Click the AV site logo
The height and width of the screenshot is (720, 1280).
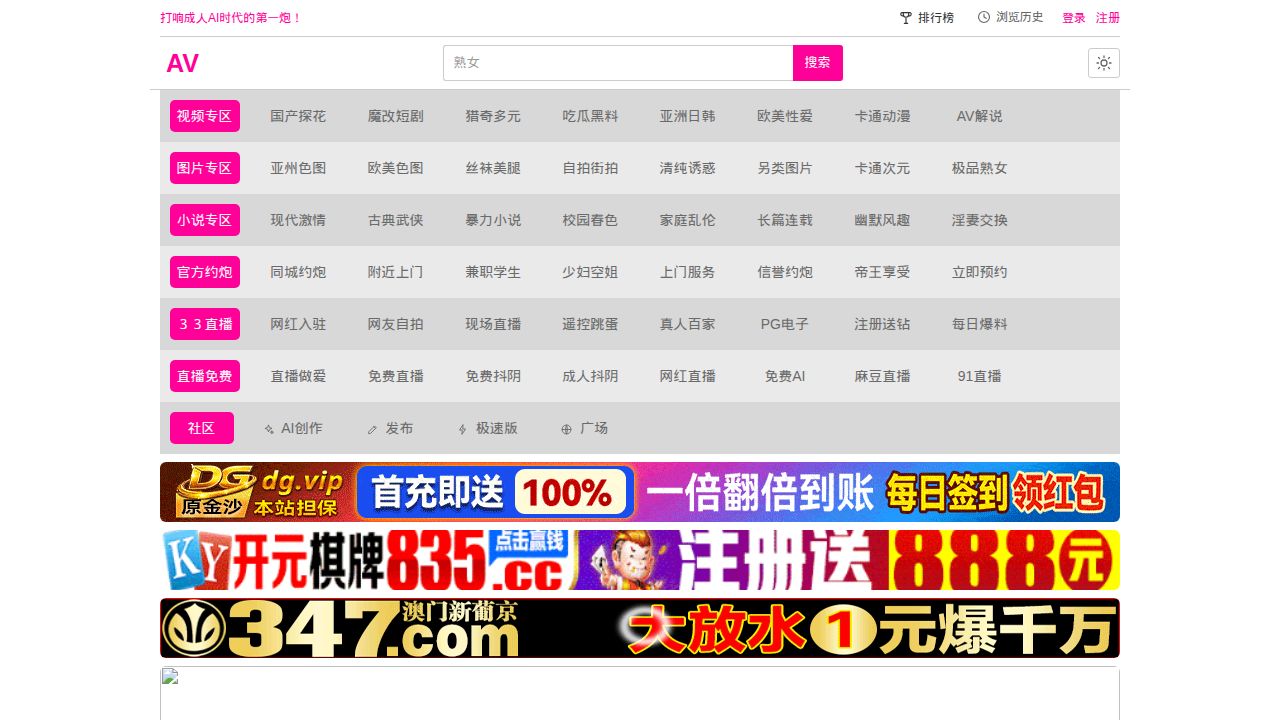pyautogui.click(x=183, y=63)
